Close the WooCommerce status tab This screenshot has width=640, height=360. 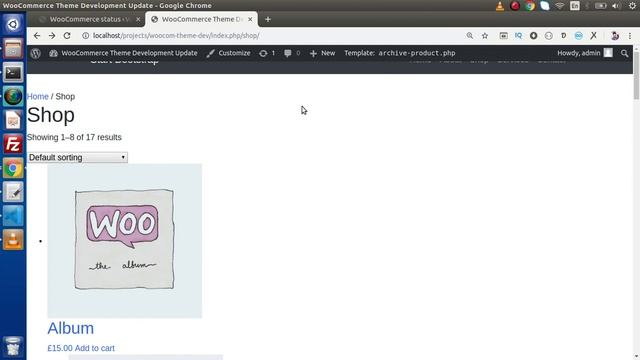click(138, 19)
